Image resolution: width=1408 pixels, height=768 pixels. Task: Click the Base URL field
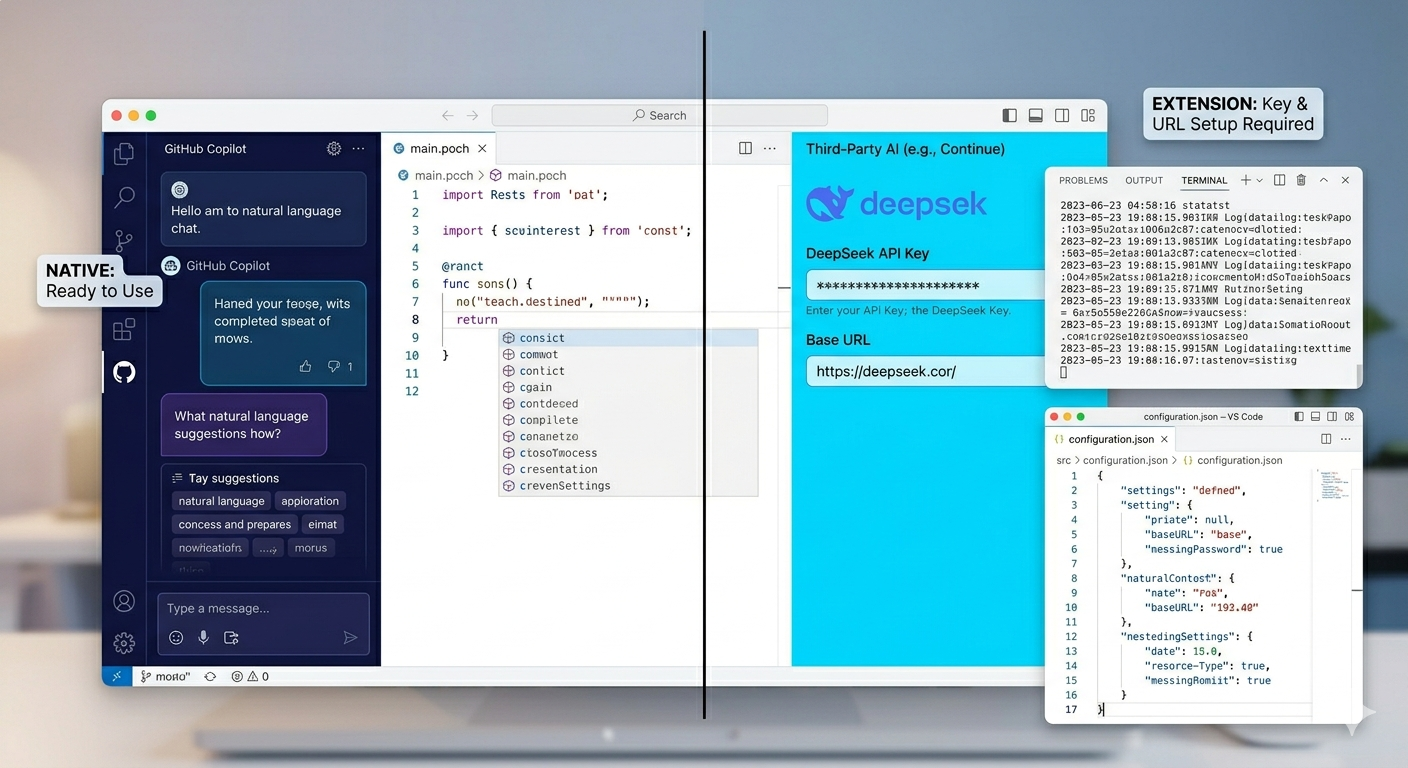[925, 371]
